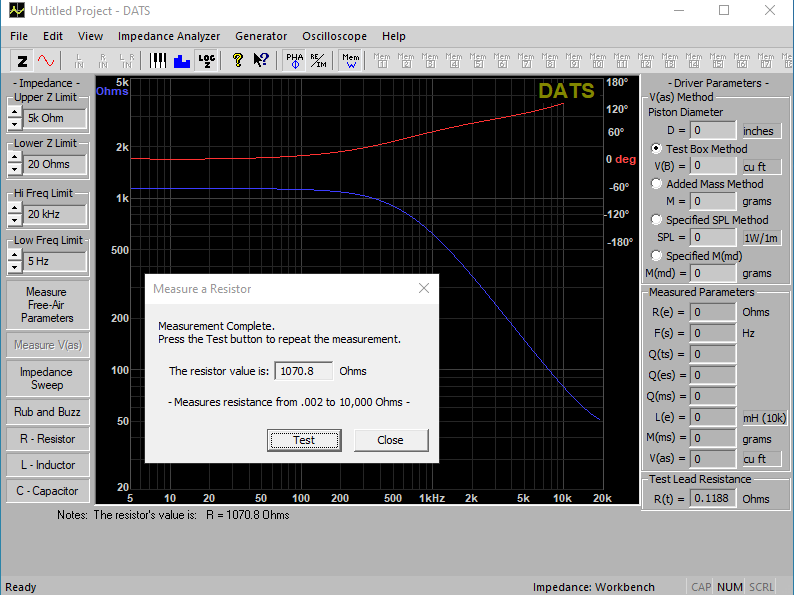Click the L IN left-input toolbar icon
The width and height of the screenshot is (794, 595).
point(79,61)
